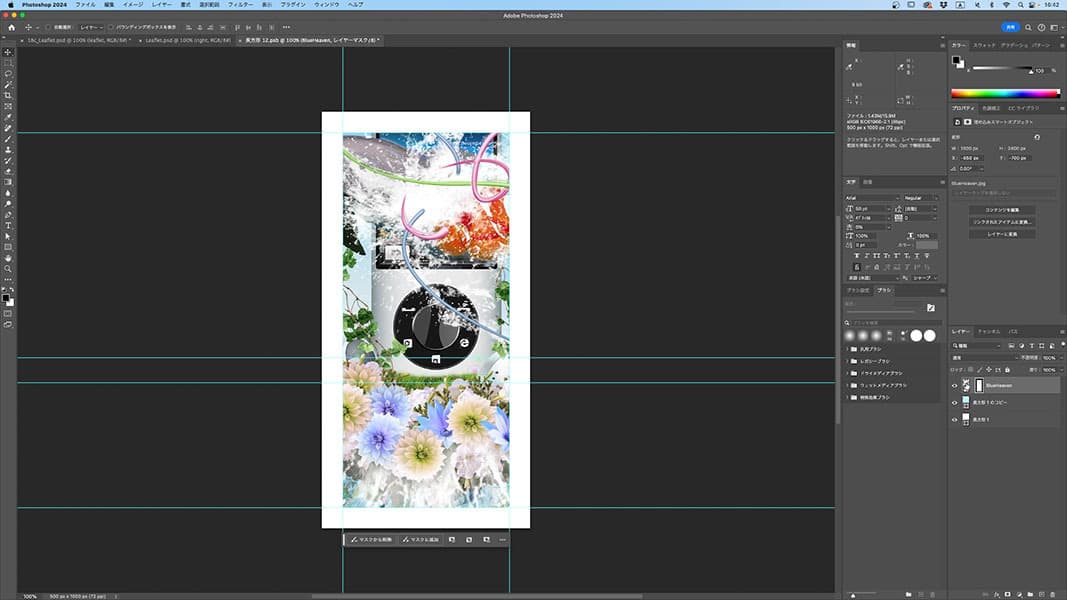Screen dimensions: 1067x600
Task: Select the Horizontal Type tool
Action: click(8, 225)
